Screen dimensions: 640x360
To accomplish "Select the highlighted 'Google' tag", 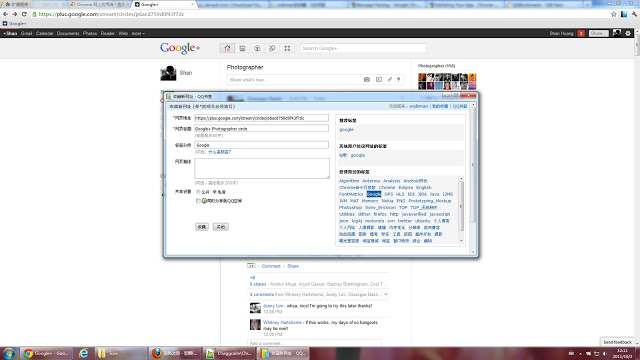I will point(374,194).
